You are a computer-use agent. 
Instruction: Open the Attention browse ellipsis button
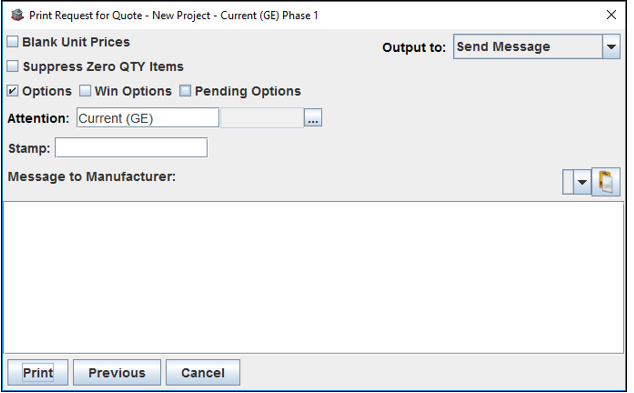tap(313, 118)
